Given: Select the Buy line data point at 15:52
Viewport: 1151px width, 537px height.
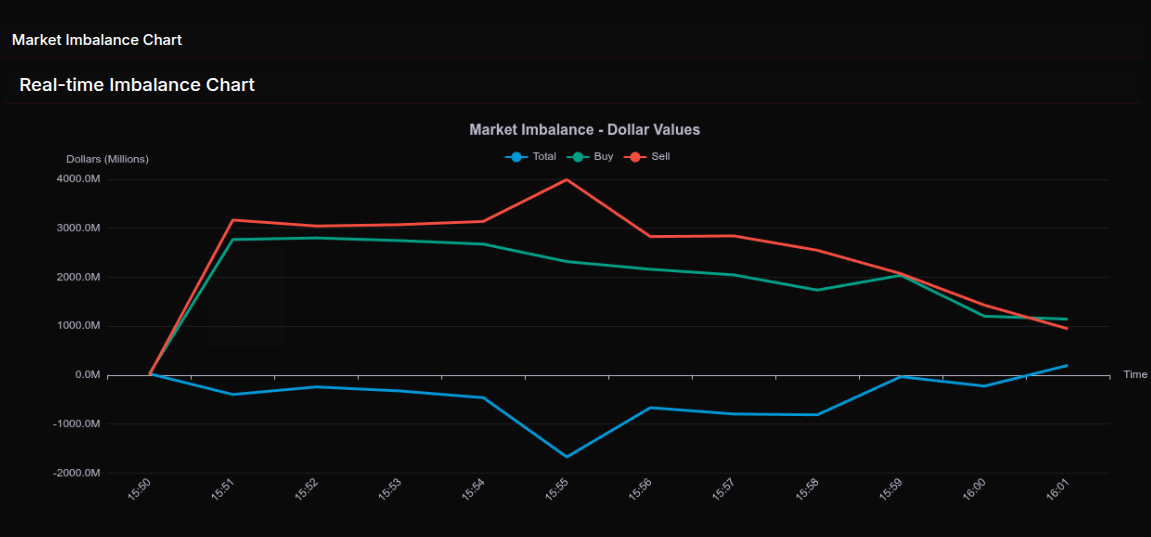Looking at the screenshot, I should pos(316,238).
